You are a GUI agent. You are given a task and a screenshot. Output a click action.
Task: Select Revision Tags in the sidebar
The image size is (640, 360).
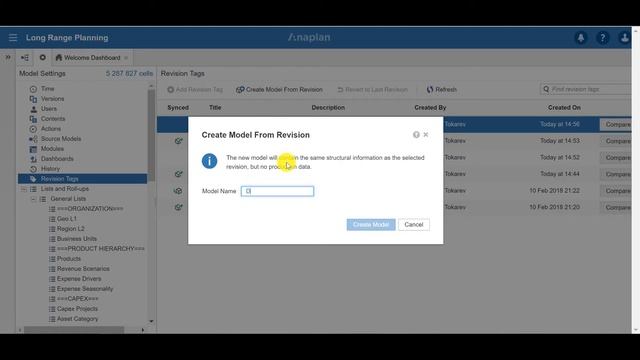click(82, 179)
